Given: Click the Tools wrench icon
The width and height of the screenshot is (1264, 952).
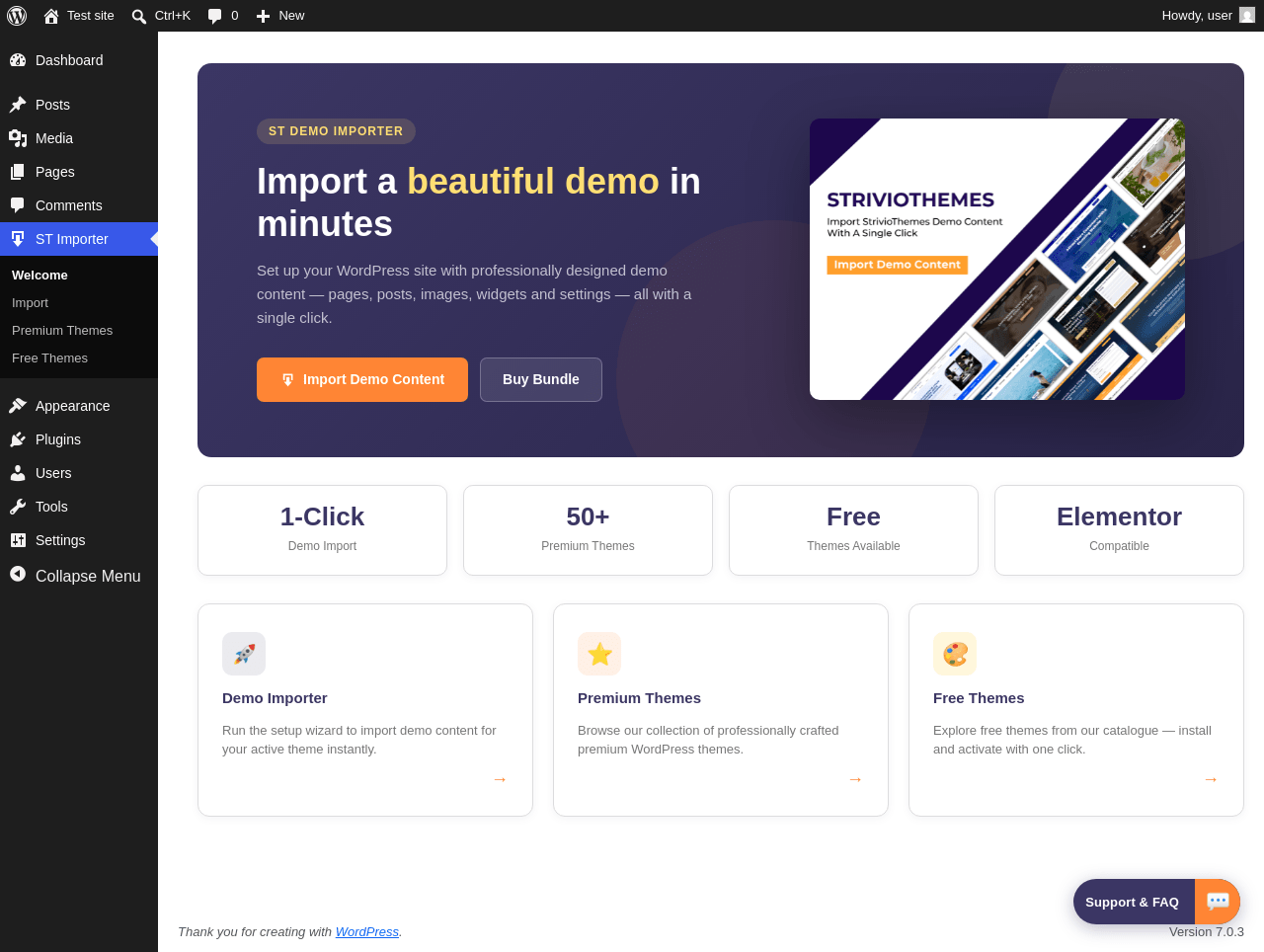Looking at the screenshot, I should (18, 507).
